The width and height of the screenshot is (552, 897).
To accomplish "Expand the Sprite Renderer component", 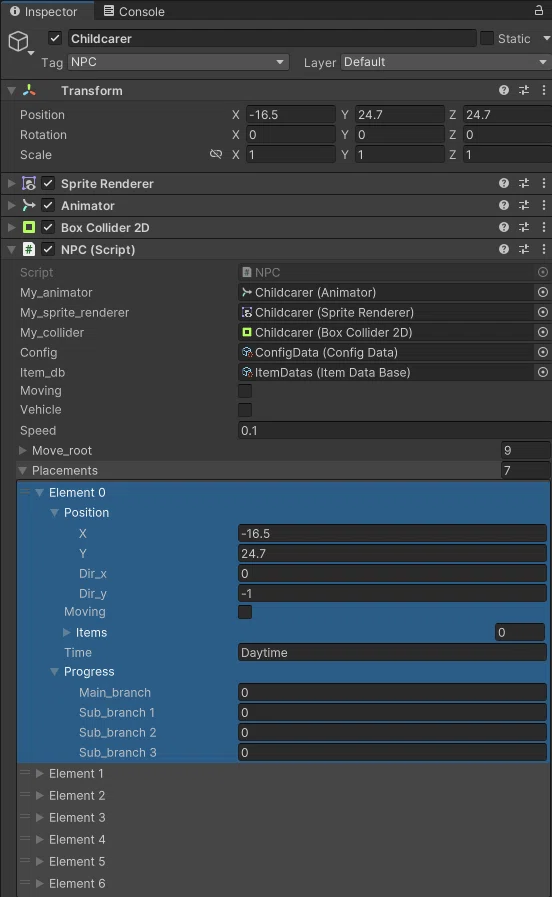I will 11,184.
